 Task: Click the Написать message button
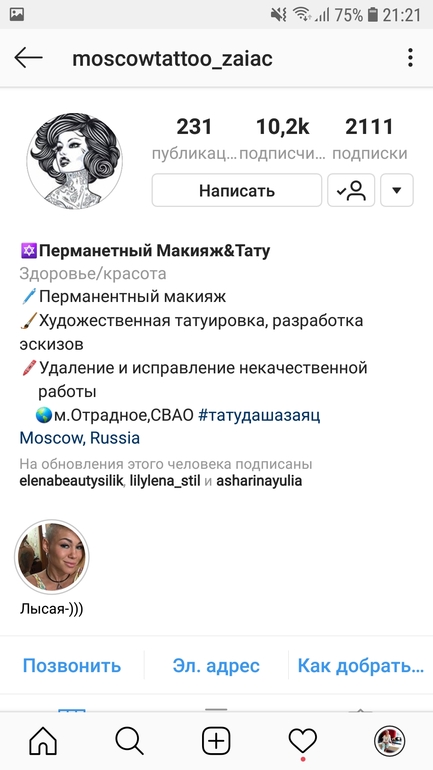click(x=237, y=190)
